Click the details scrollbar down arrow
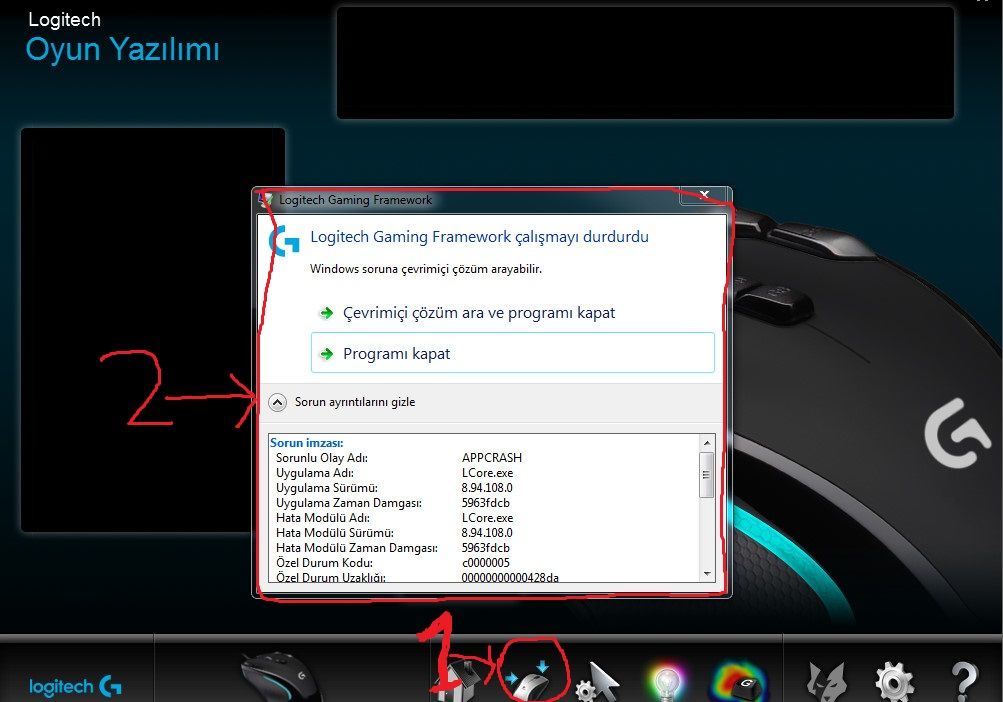This screenshot has width=1003, height=702. (707, 574)
